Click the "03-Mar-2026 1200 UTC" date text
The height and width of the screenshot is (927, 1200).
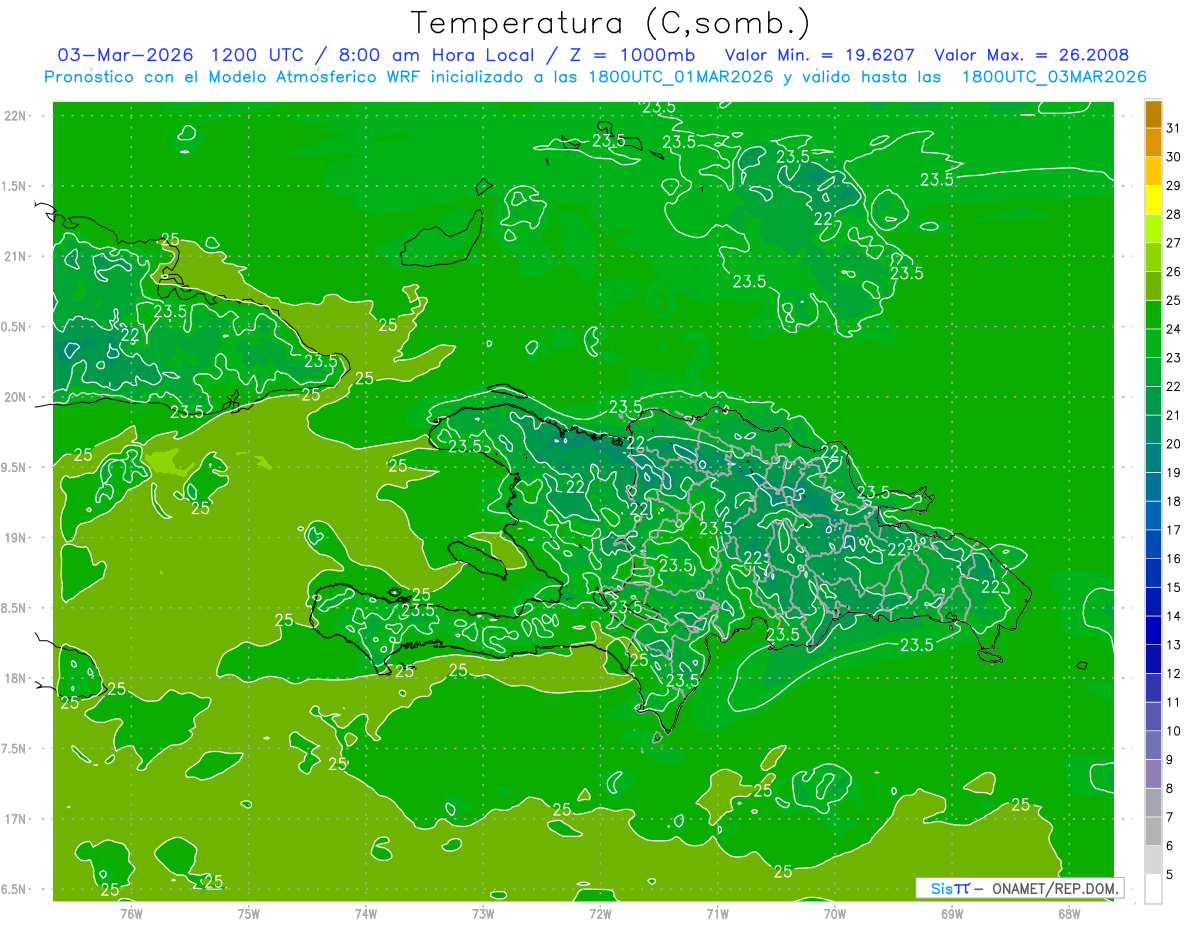click(182, 55)
